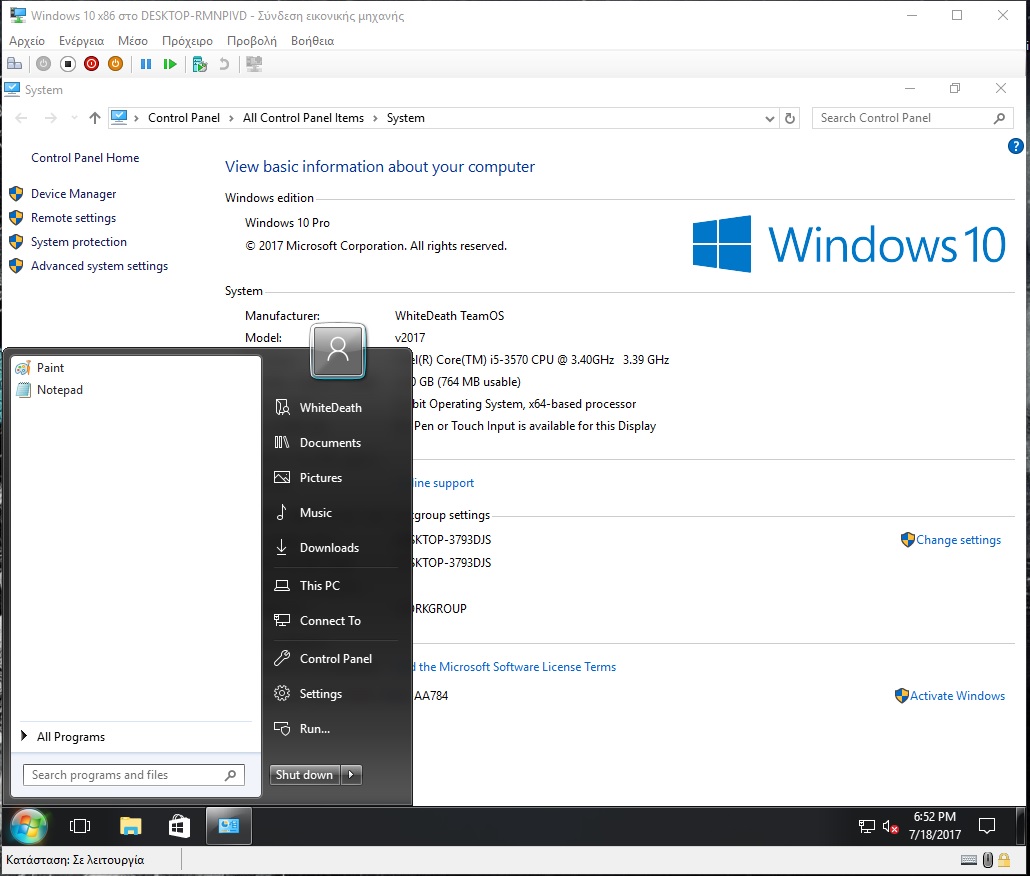Click the red Shut Down icon
Screen dimensions: 1030x876
91,64
